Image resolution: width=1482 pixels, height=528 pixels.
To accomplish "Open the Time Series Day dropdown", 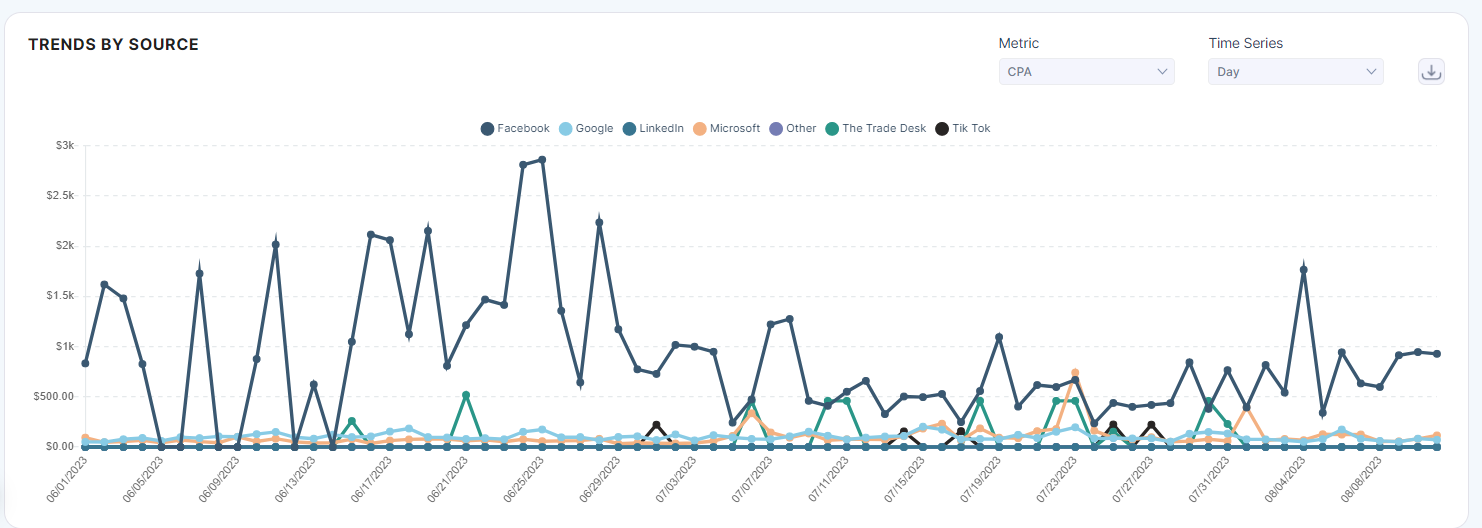I will [x=1295, y=72].
